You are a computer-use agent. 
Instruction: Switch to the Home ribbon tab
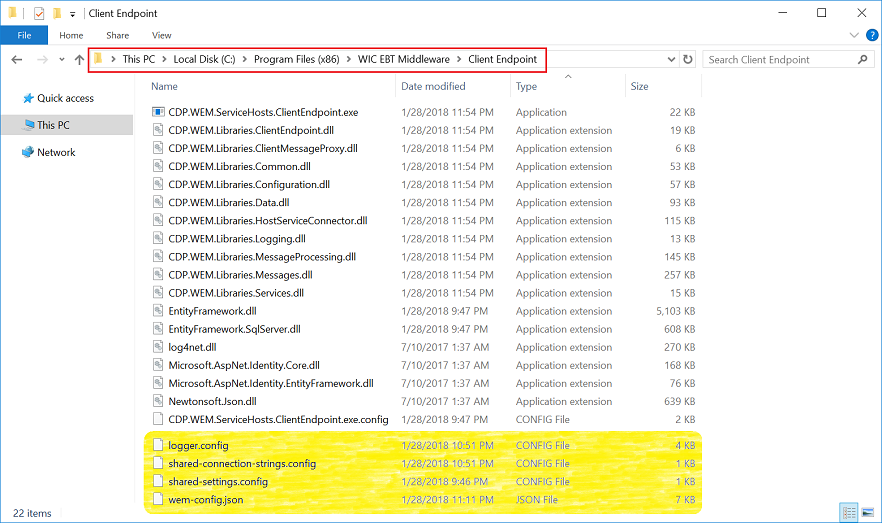click(71, 35)
